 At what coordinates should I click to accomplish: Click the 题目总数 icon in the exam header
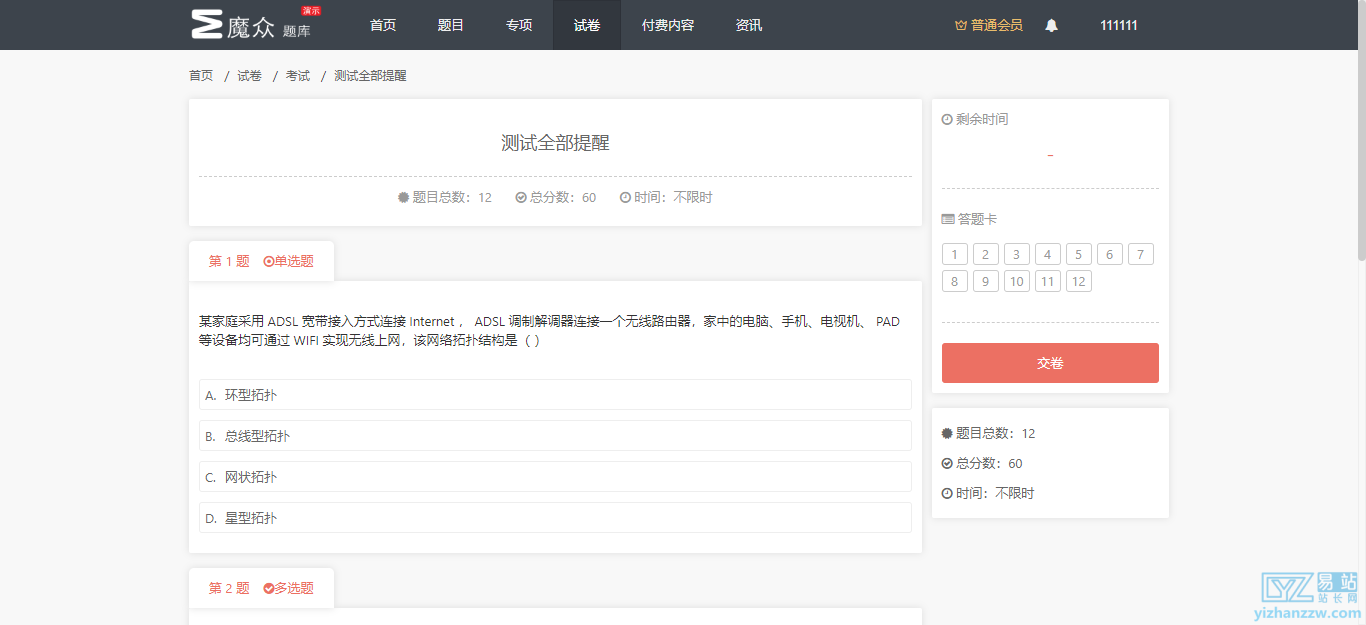pos(405,197)
